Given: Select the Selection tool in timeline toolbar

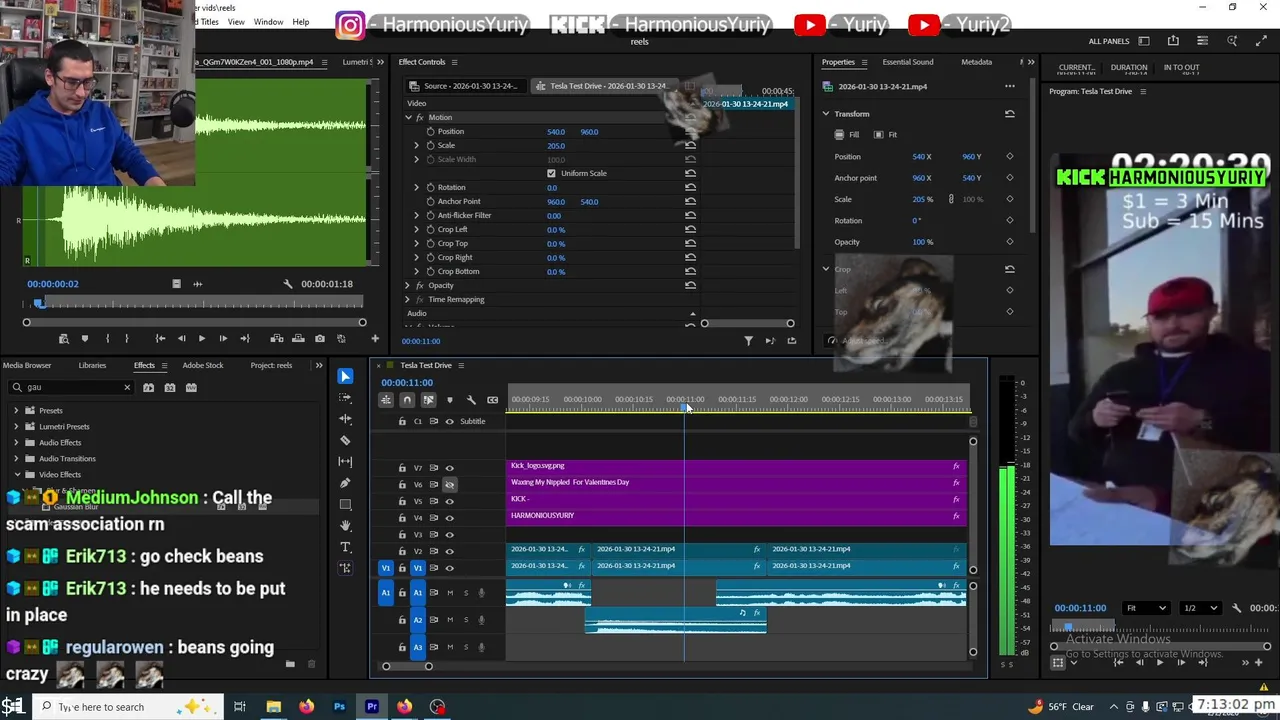Looking at the screenshot, I should click(345, 376).
